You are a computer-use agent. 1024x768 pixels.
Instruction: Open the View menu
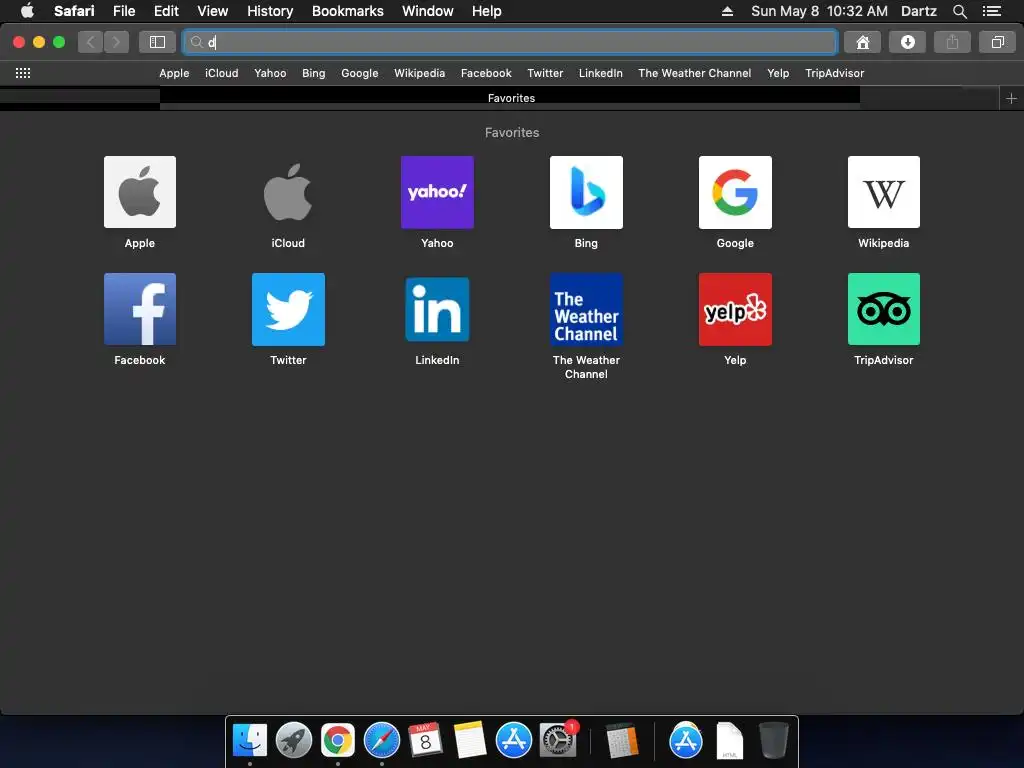click(213, 11)
